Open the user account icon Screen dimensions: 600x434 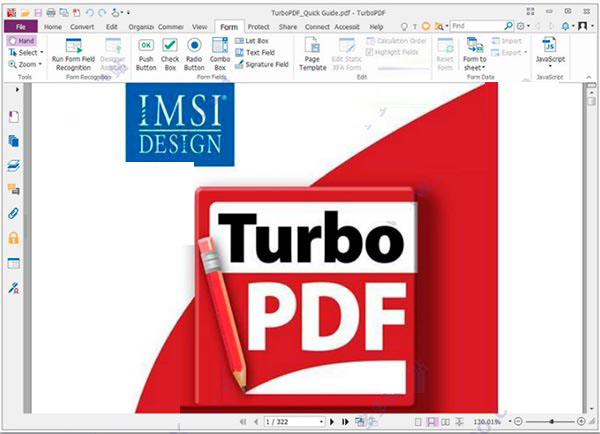(582, 26)
